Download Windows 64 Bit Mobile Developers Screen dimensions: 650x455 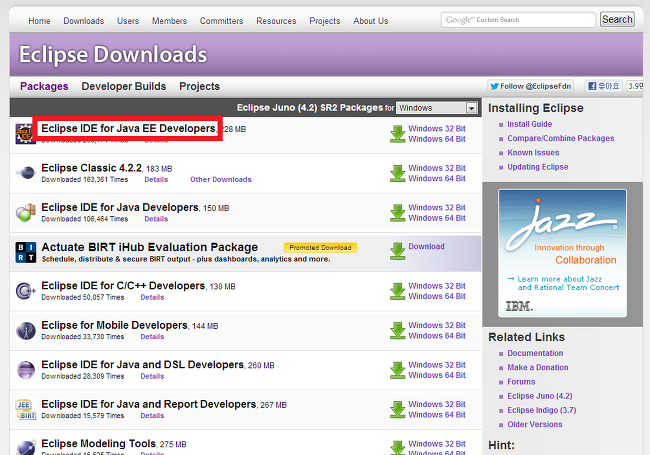tap(437, 336)
